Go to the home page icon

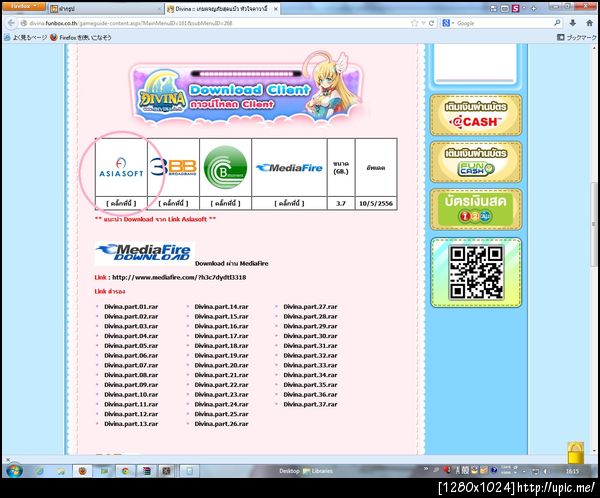(x=590, y=23)
